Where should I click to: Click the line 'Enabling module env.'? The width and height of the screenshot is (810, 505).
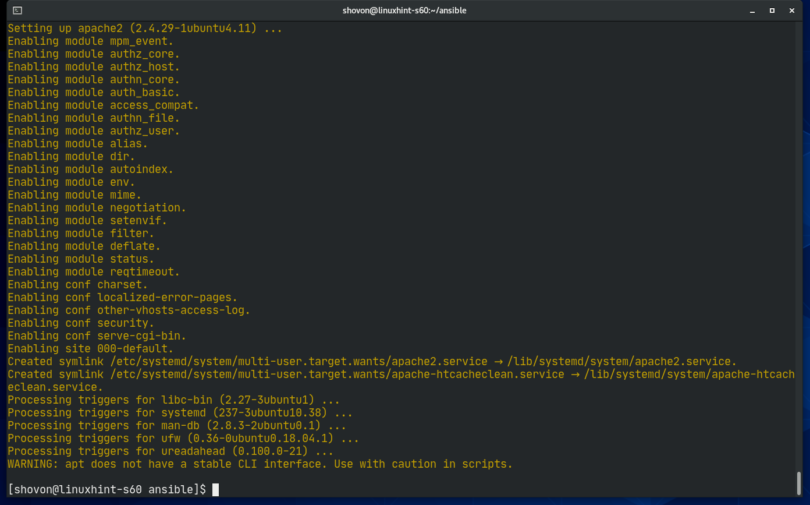[71, 182]
